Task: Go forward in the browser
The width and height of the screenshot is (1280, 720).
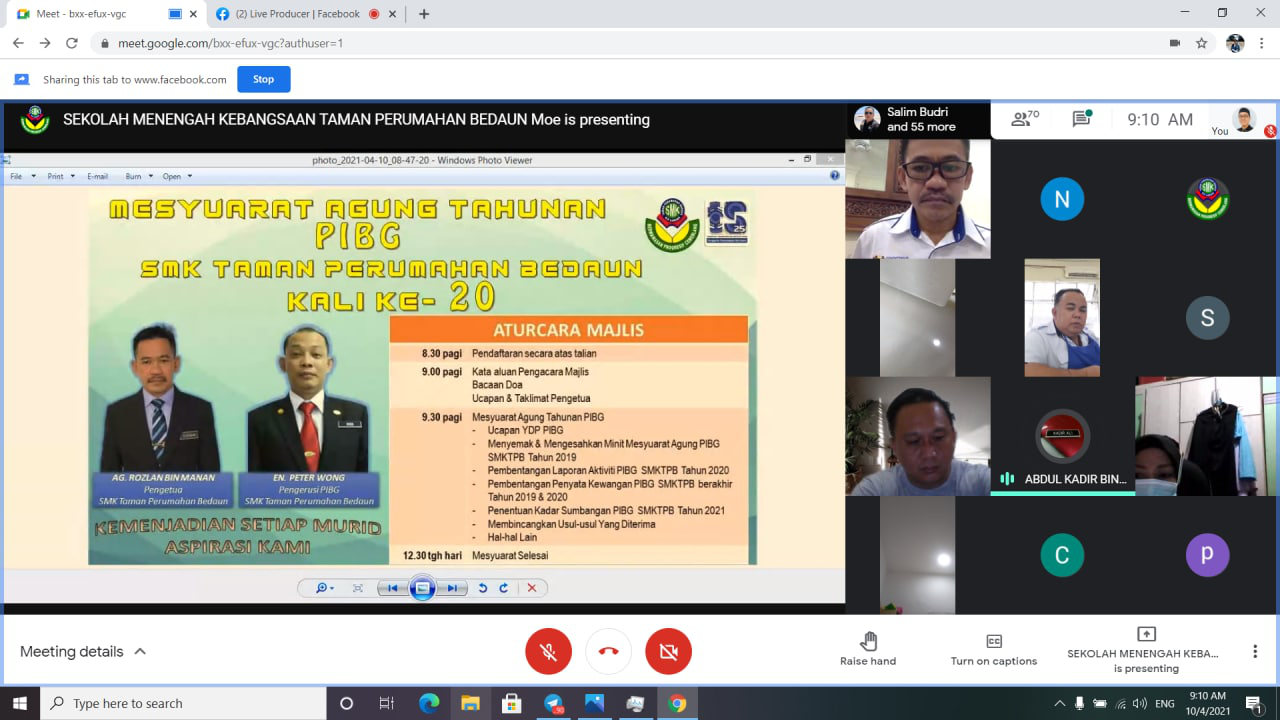Action: 45,43
